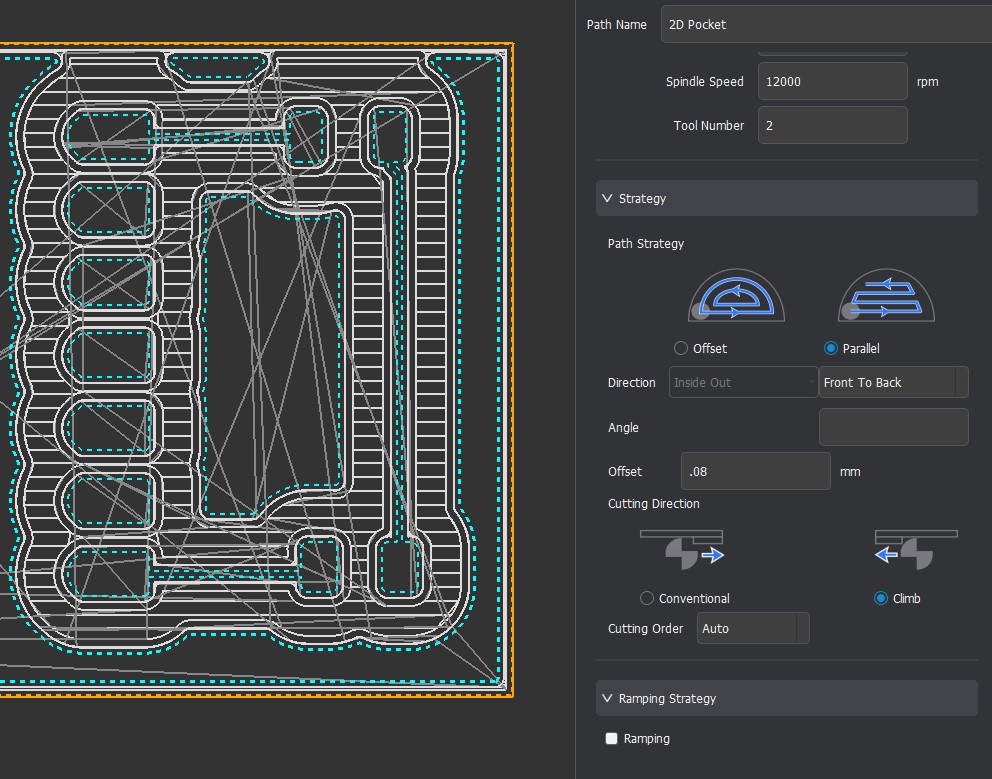Select Conventional cutting direction radio
The height and width of the screenshot is (779, 992).
pyautogui.click(x=647, y=598)
